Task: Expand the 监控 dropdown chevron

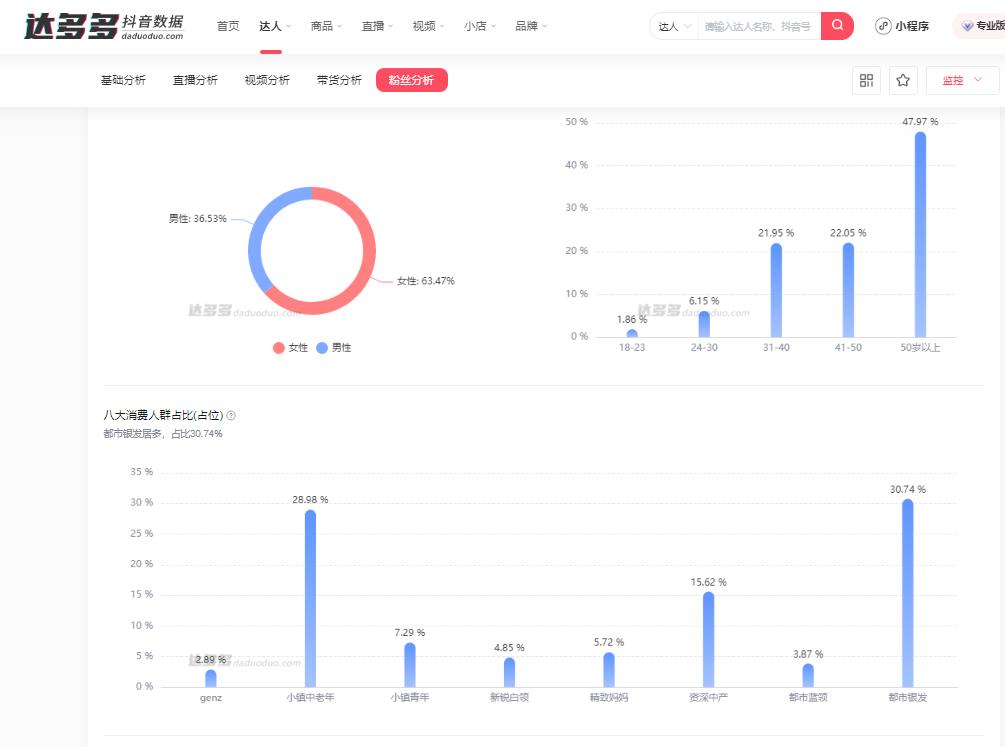Action: (975, 80)
